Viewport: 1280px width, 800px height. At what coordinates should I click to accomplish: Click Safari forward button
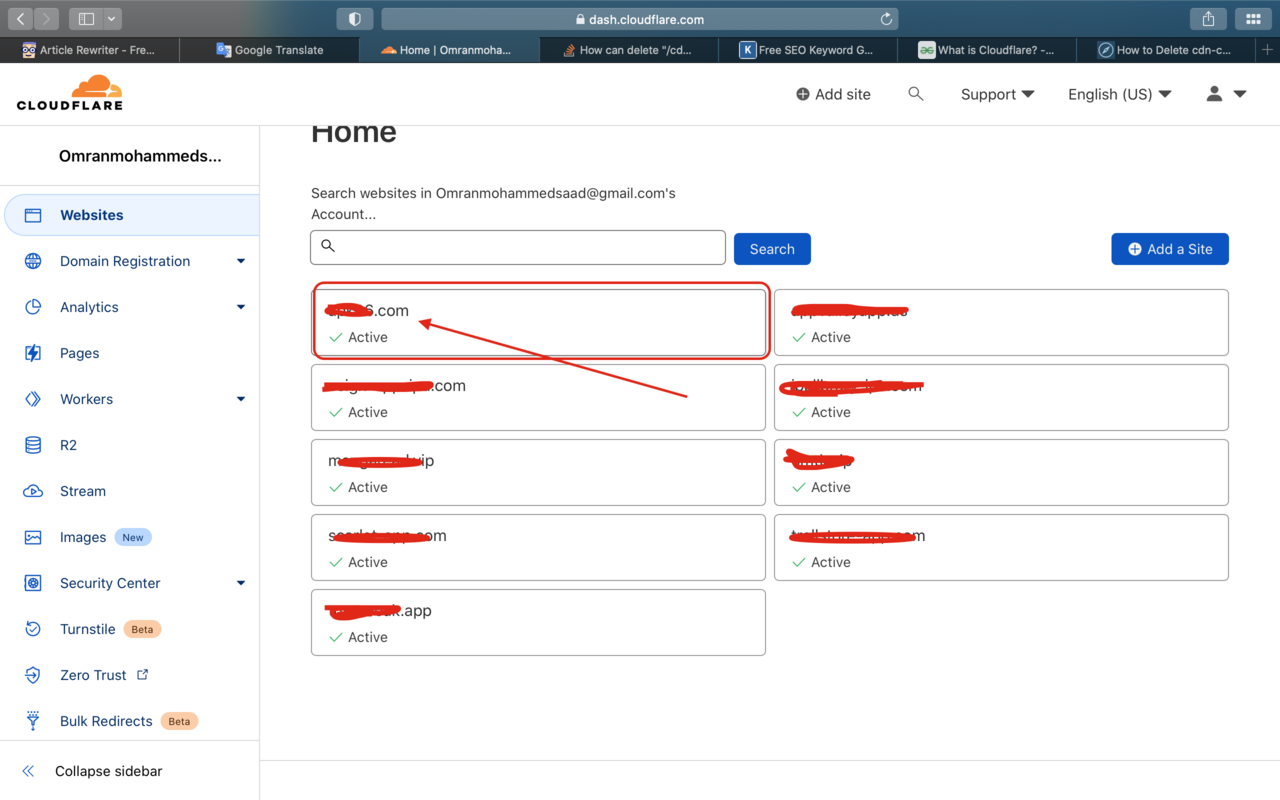(46, 18)
